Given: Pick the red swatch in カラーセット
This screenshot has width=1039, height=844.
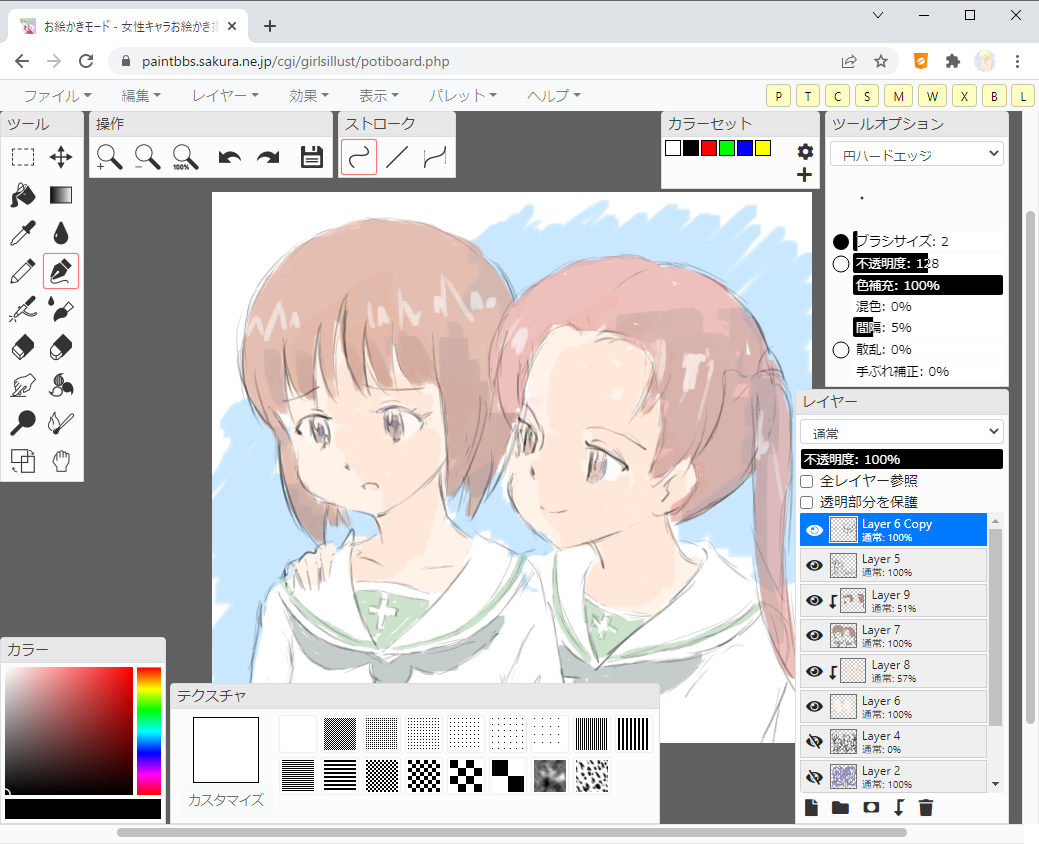Looking at the screenshot, I should pos(709,148).
